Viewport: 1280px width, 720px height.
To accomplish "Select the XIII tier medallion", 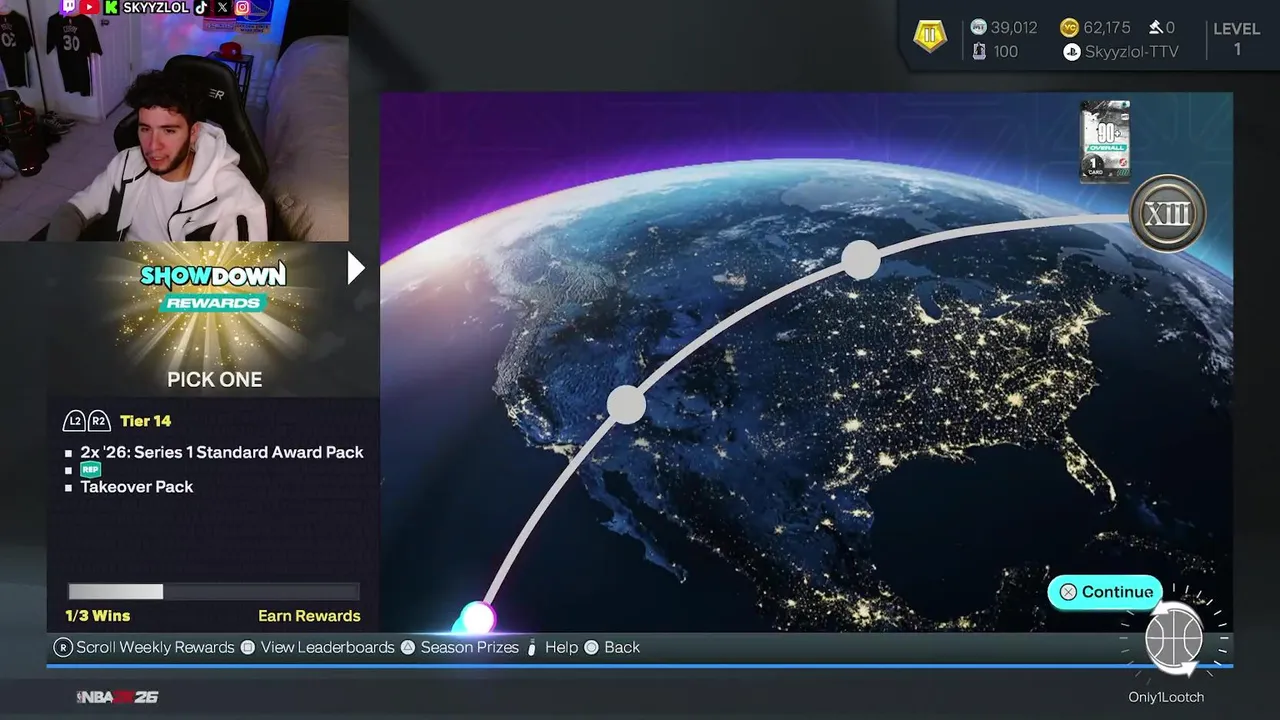I will pyautogui.click(x=1167, y=213).
